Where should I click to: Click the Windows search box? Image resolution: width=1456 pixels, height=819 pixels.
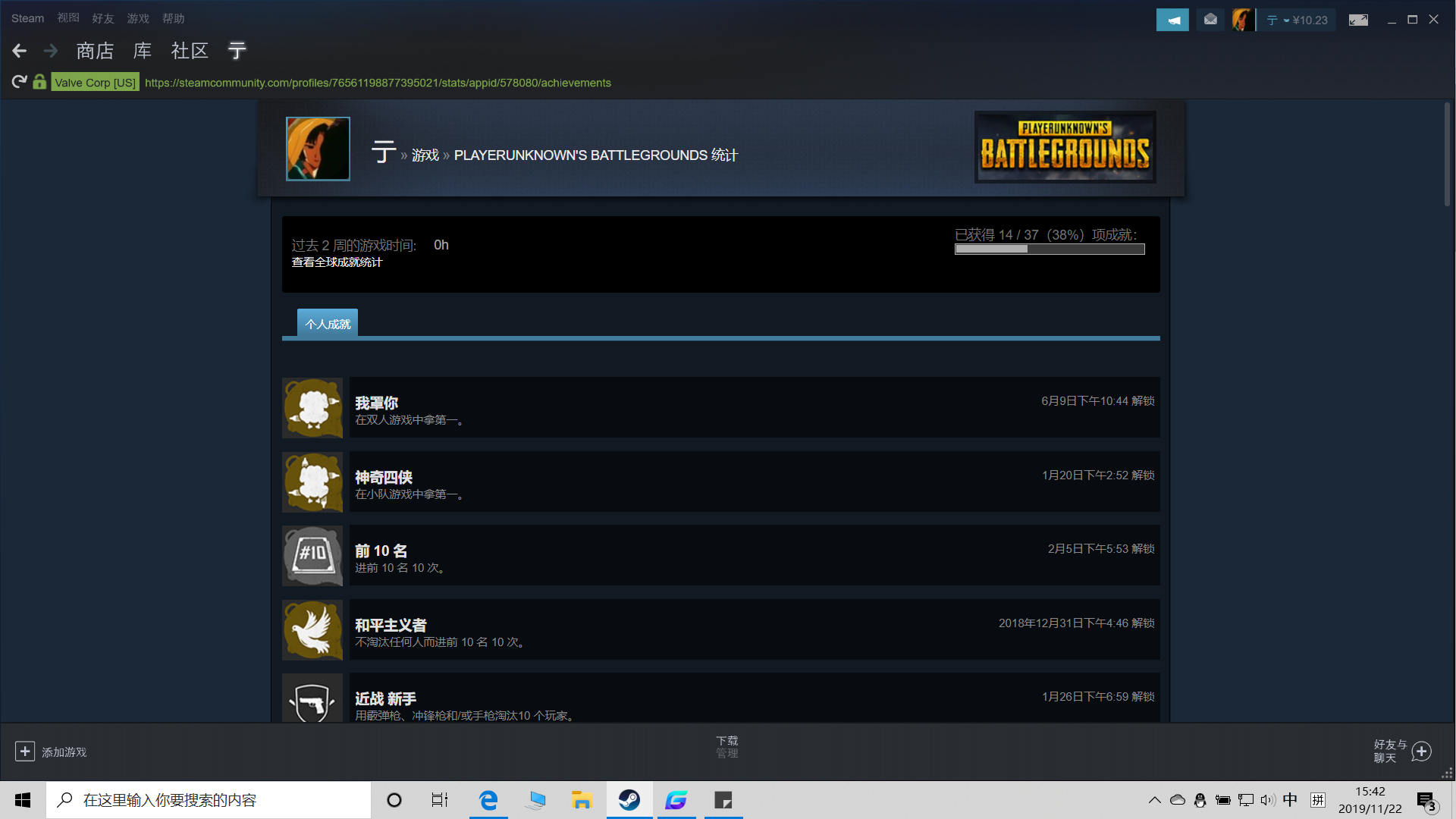pyautogui.click(x=209, y=800)
